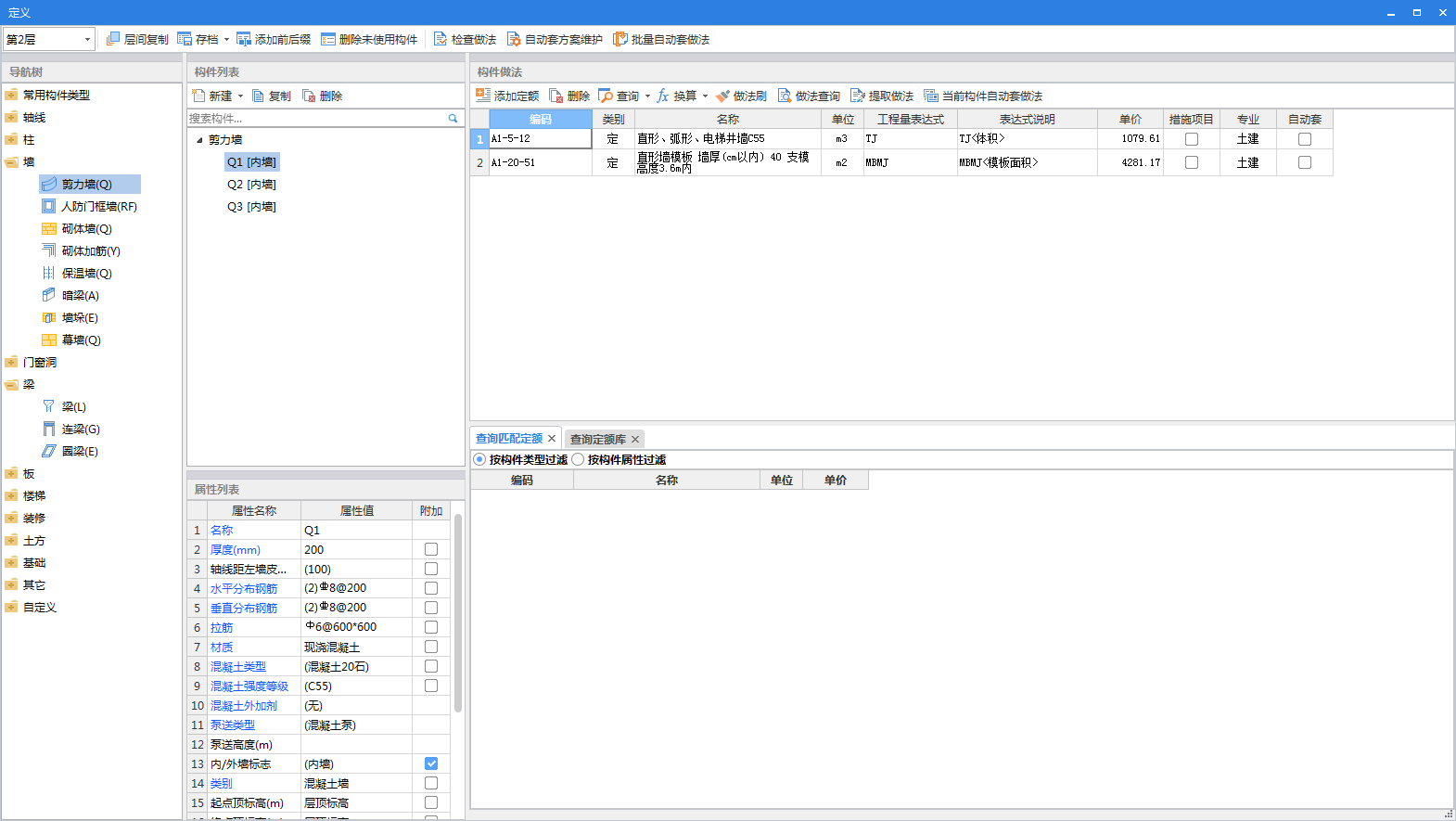The image size is (1456, 821).
Task: Toggle 自动套 checkbox for row A1-20-51
Action: (x=1305, y=162)
